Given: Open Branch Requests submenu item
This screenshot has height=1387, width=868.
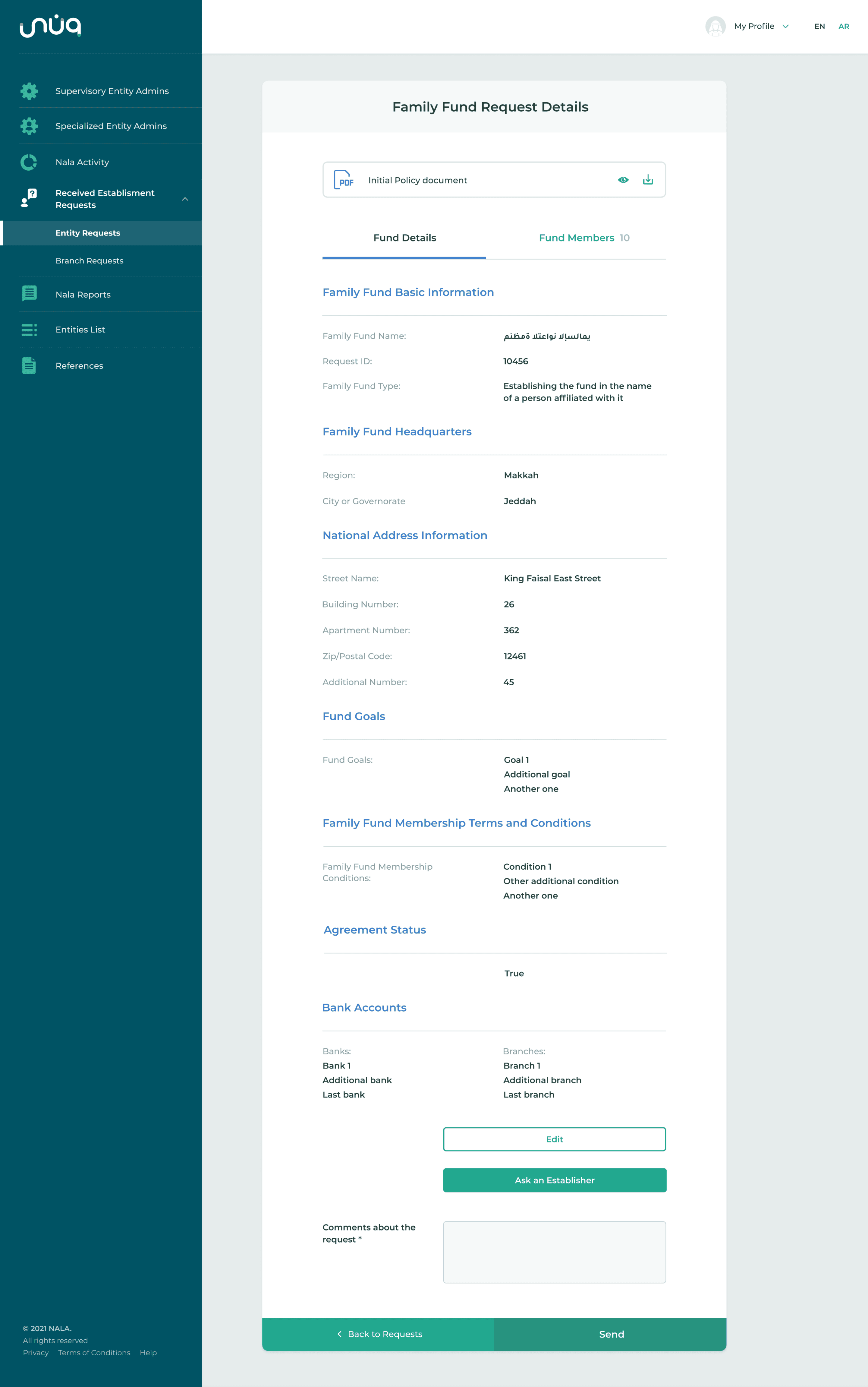Looking at the screenshot, I should tap(90, 261).
